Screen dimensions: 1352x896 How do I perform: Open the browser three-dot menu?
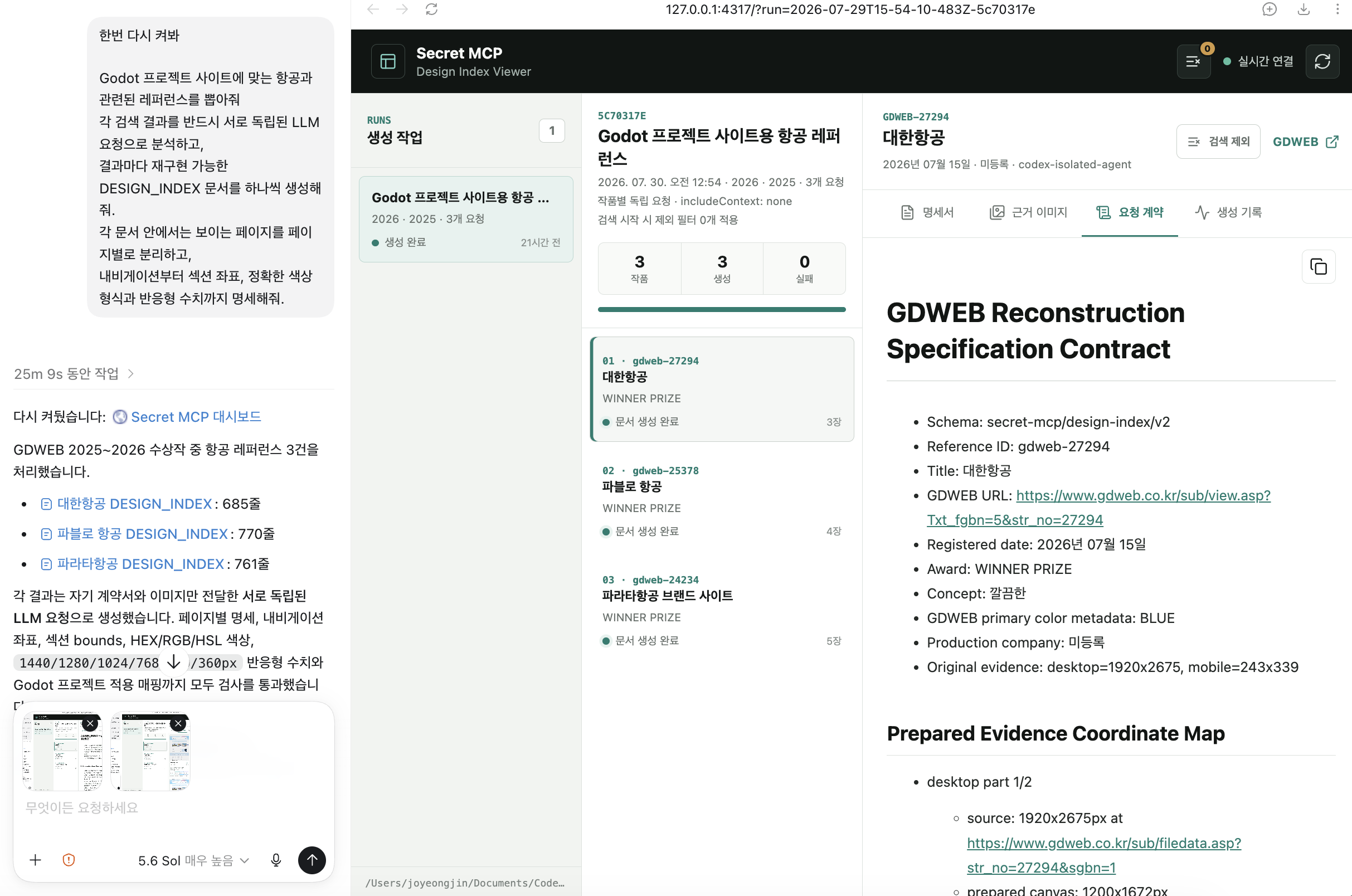point(1337,9)
